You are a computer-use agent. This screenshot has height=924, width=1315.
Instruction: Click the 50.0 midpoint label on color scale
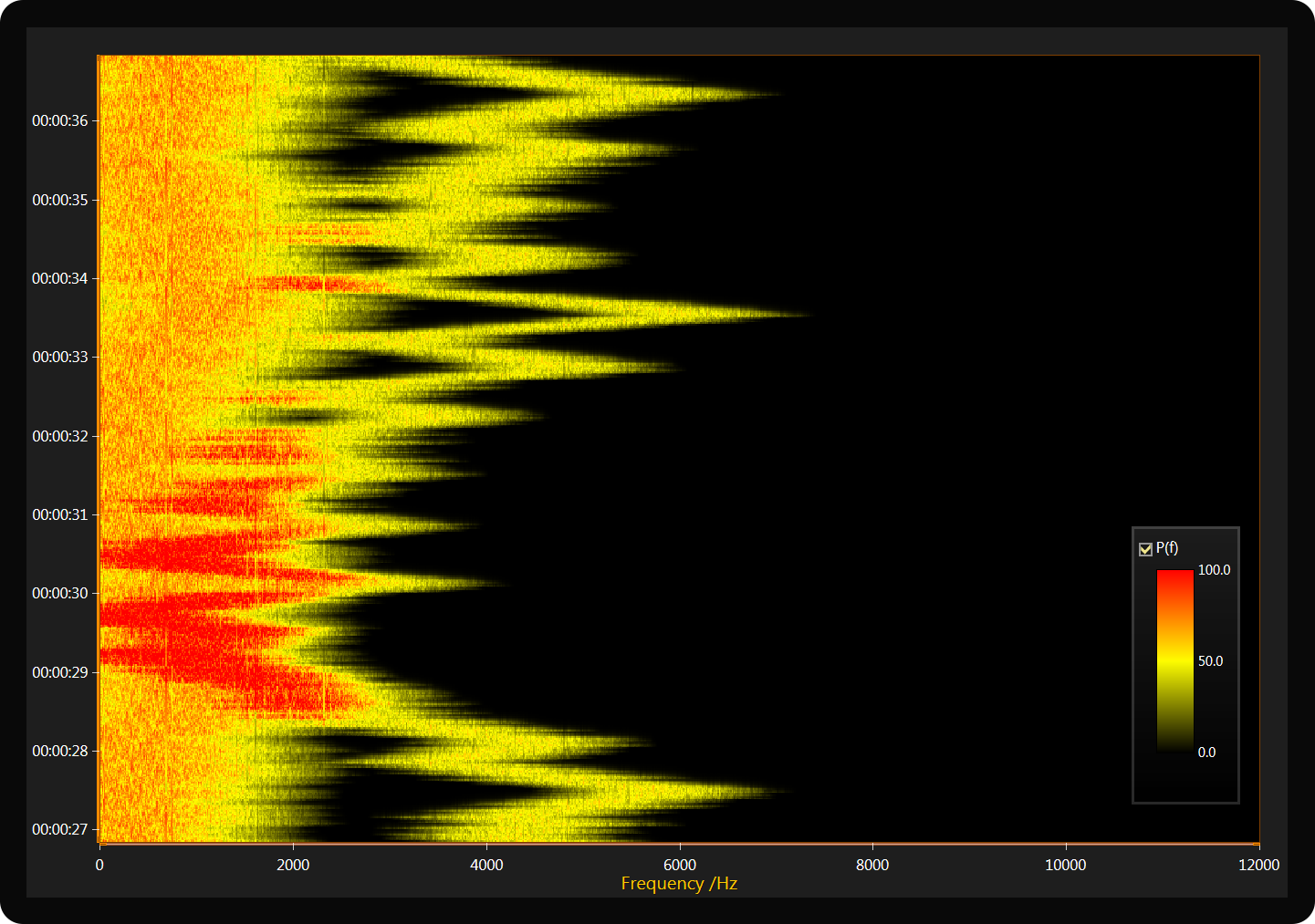(x=1210, y=661)
